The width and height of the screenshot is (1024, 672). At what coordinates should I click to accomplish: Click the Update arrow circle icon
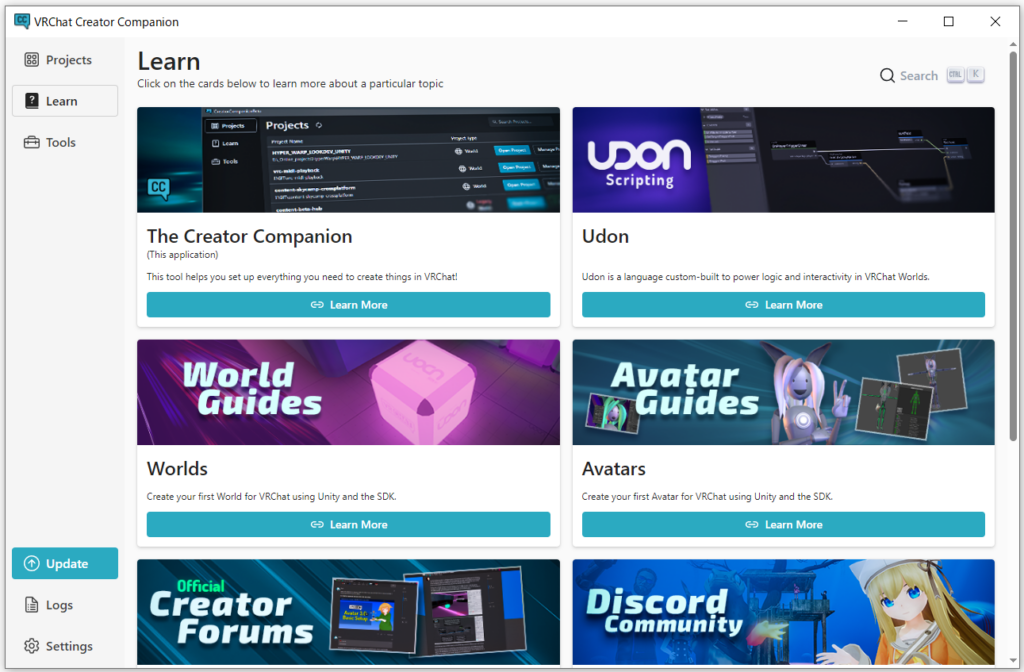31,564
